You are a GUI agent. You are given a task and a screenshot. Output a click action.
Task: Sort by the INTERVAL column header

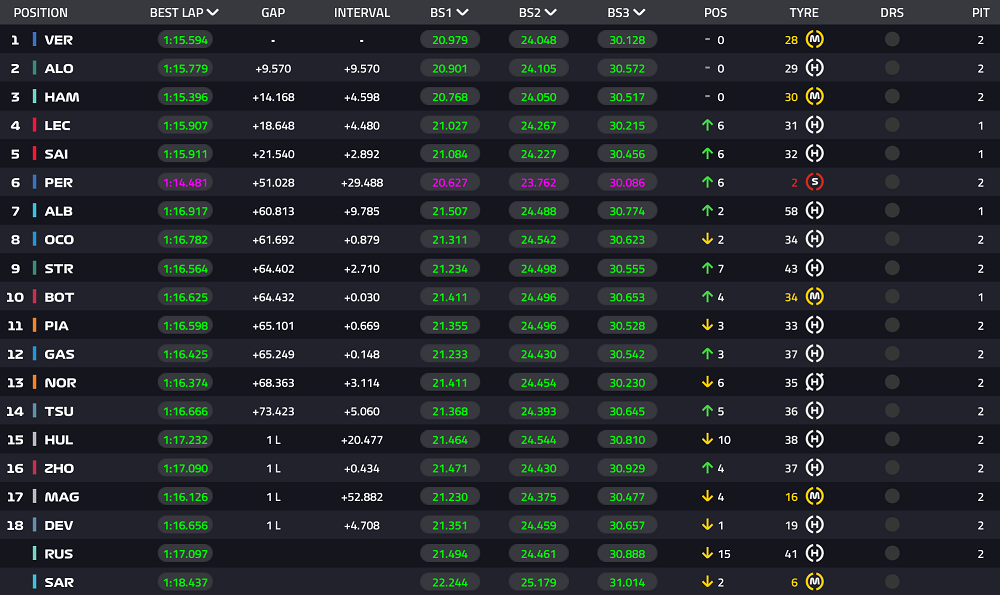point(362,13)
